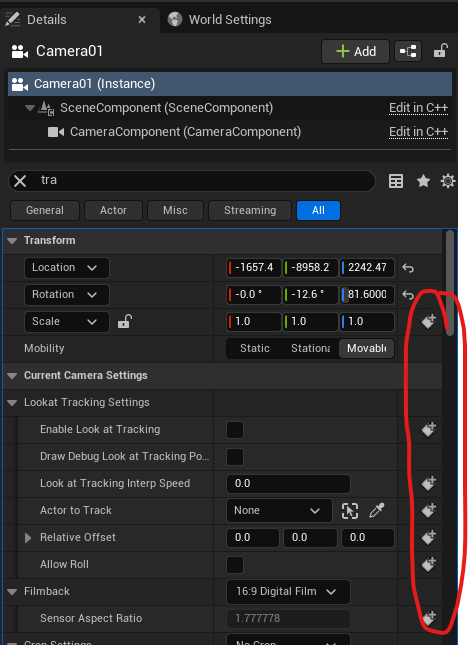
Task: Select Camera01 (Instance) row
Action: click(x=230, y=84)
